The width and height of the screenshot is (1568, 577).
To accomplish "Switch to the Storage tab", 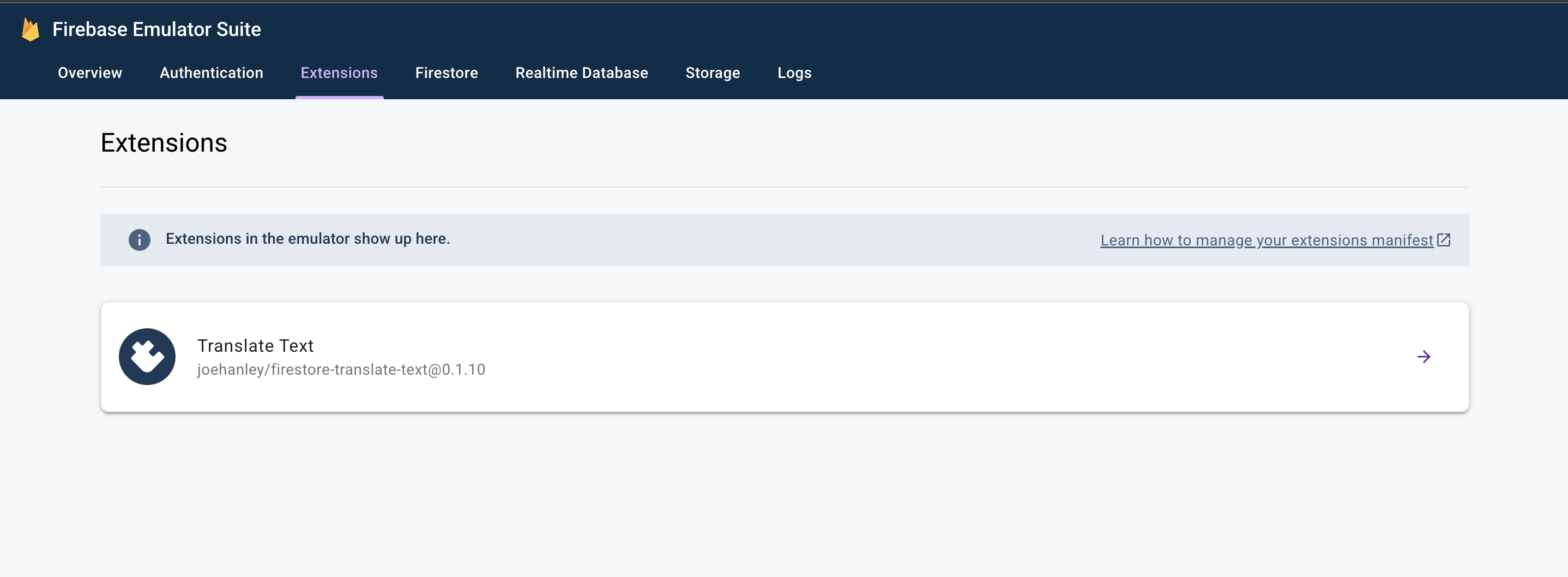I will click(x=713, y=73).
